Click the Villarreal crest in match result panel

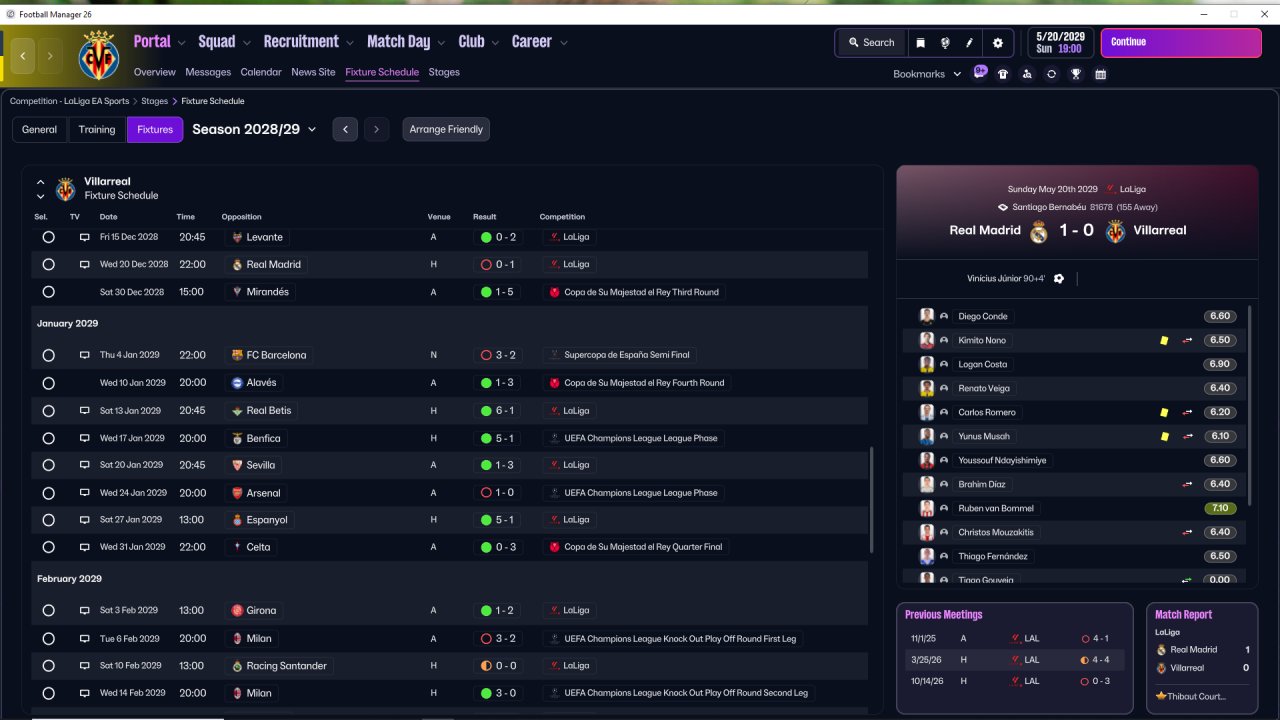click(x=1115, y=231)
